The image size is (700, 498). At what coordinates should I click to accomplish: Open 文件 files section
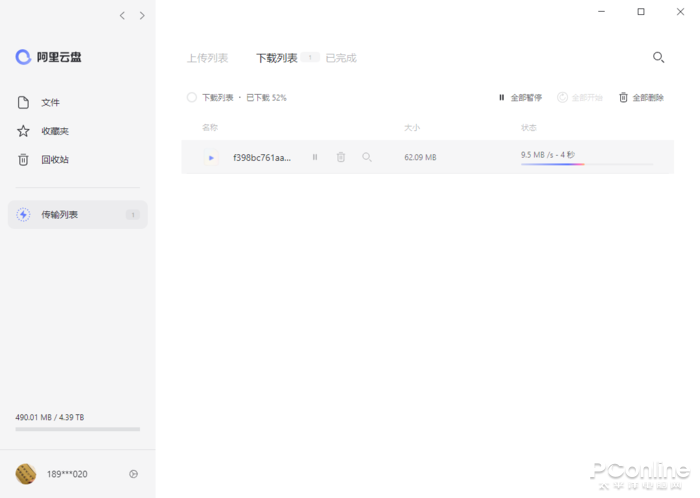point(50,103)
